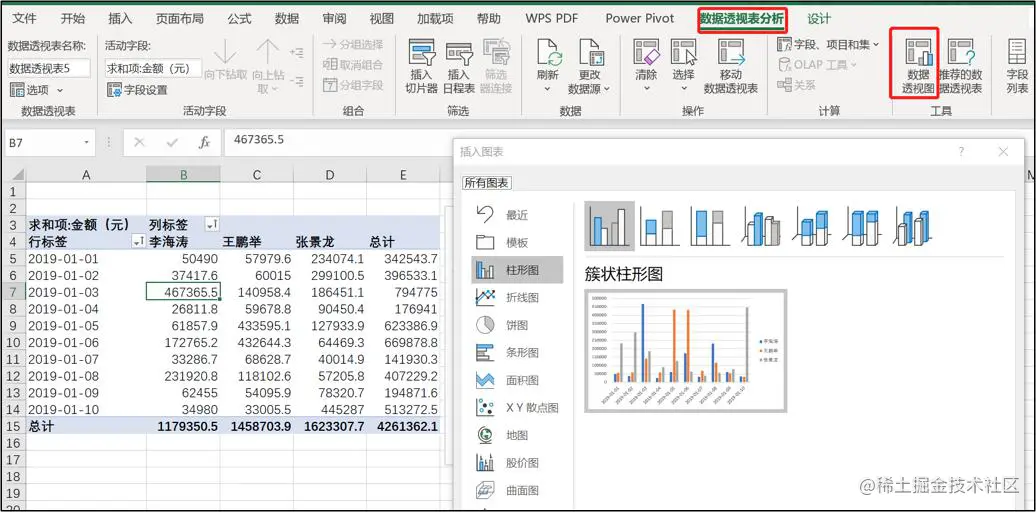Expand the Clear (清除) dropdown arrow
This screenshot has height=512, width=1036.
pyautogui.click(x=646, y=88)
